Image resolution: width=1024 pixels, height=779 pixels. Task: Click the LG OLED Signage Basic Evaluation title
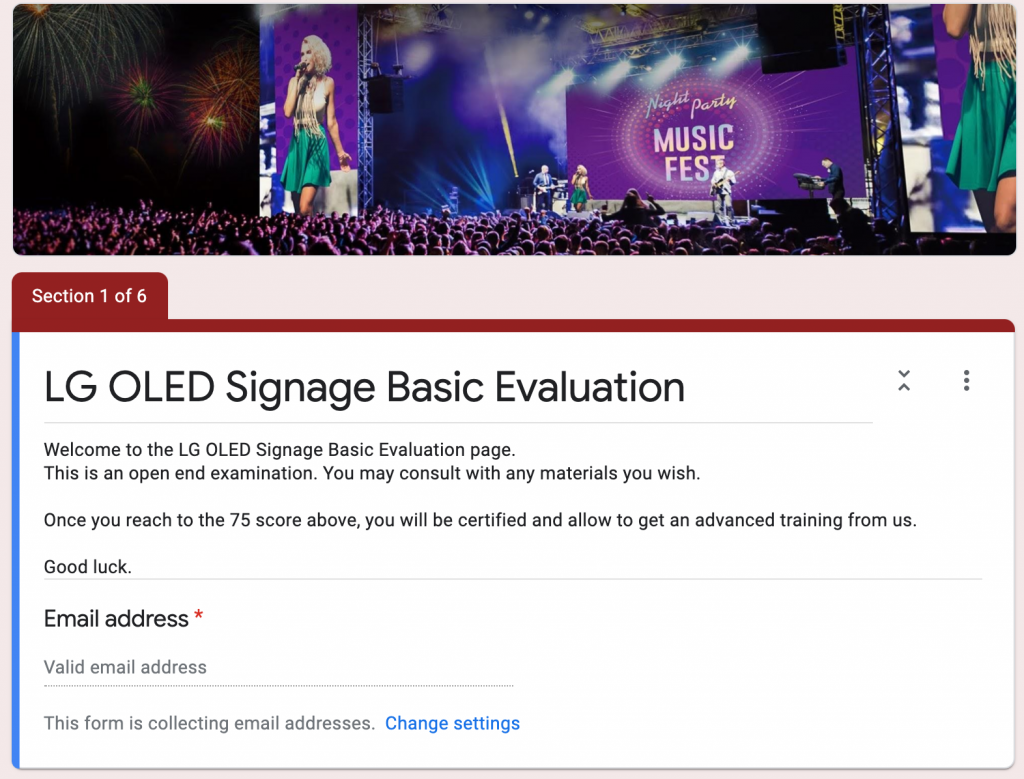364,388
